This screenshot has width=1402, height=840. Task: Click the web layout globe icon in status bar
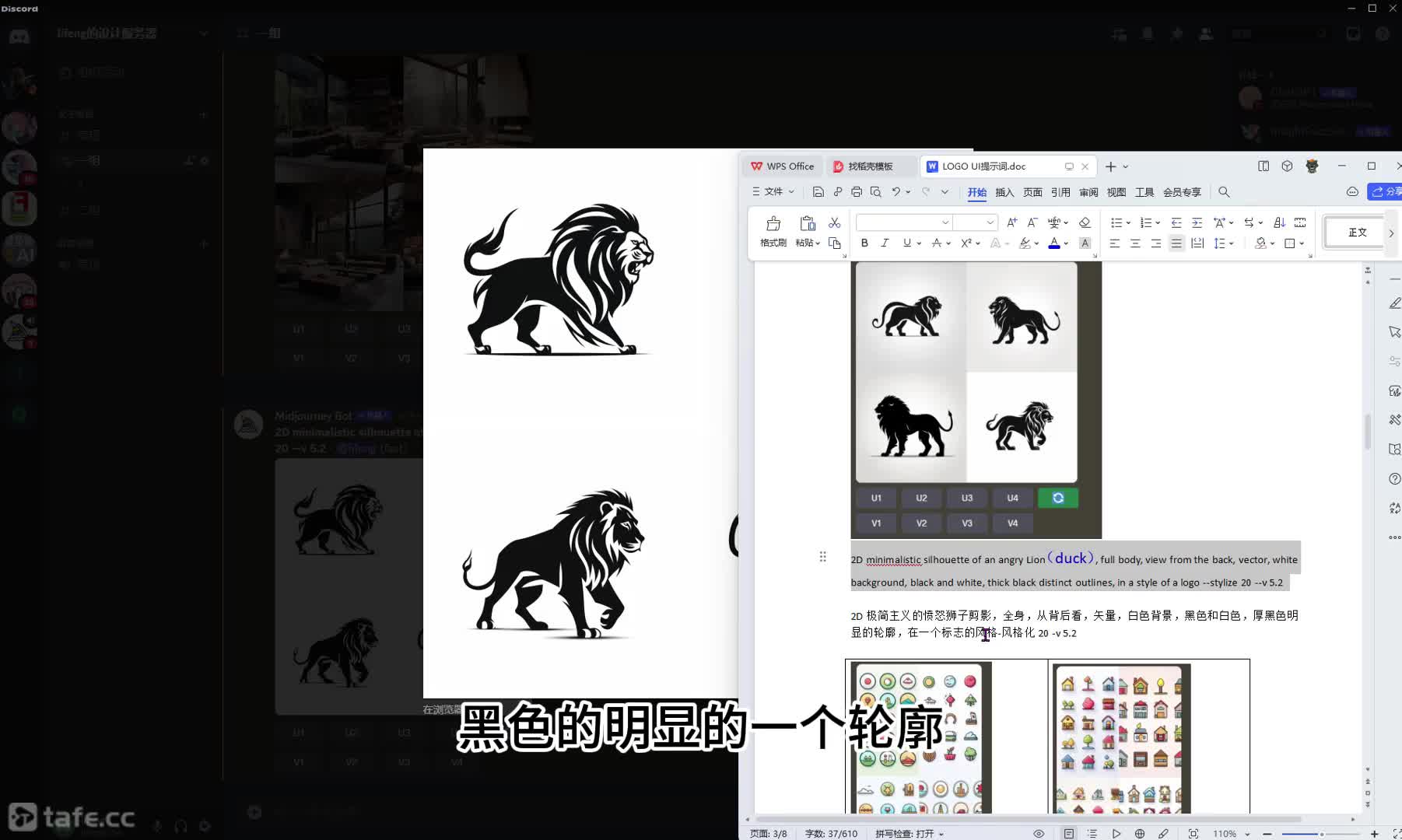click(x=1140, y=834)
